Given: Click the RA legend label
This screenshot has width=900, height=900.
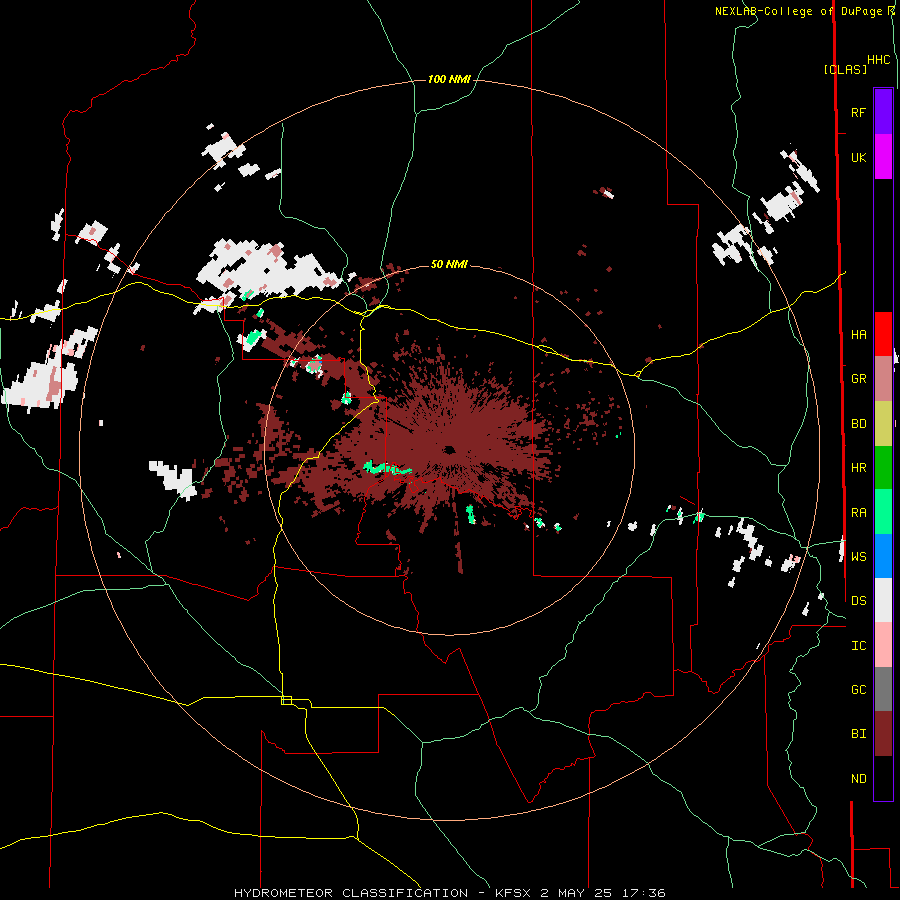Looking at the screenshot, I should [x=858, y=512].
